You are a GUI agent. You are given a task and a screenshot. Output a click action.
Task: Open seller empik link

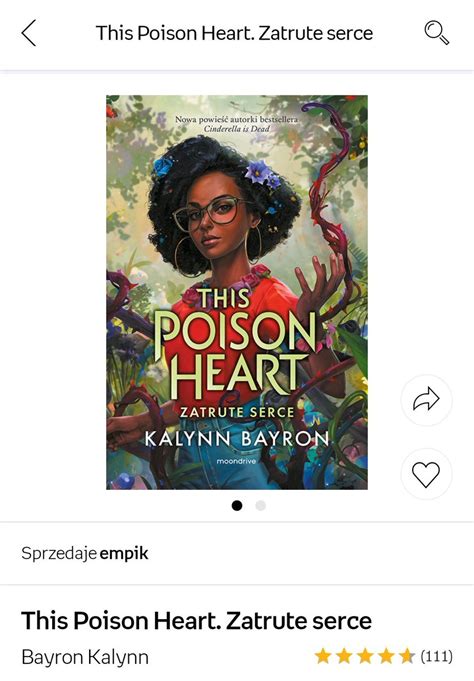click(124, 553)
